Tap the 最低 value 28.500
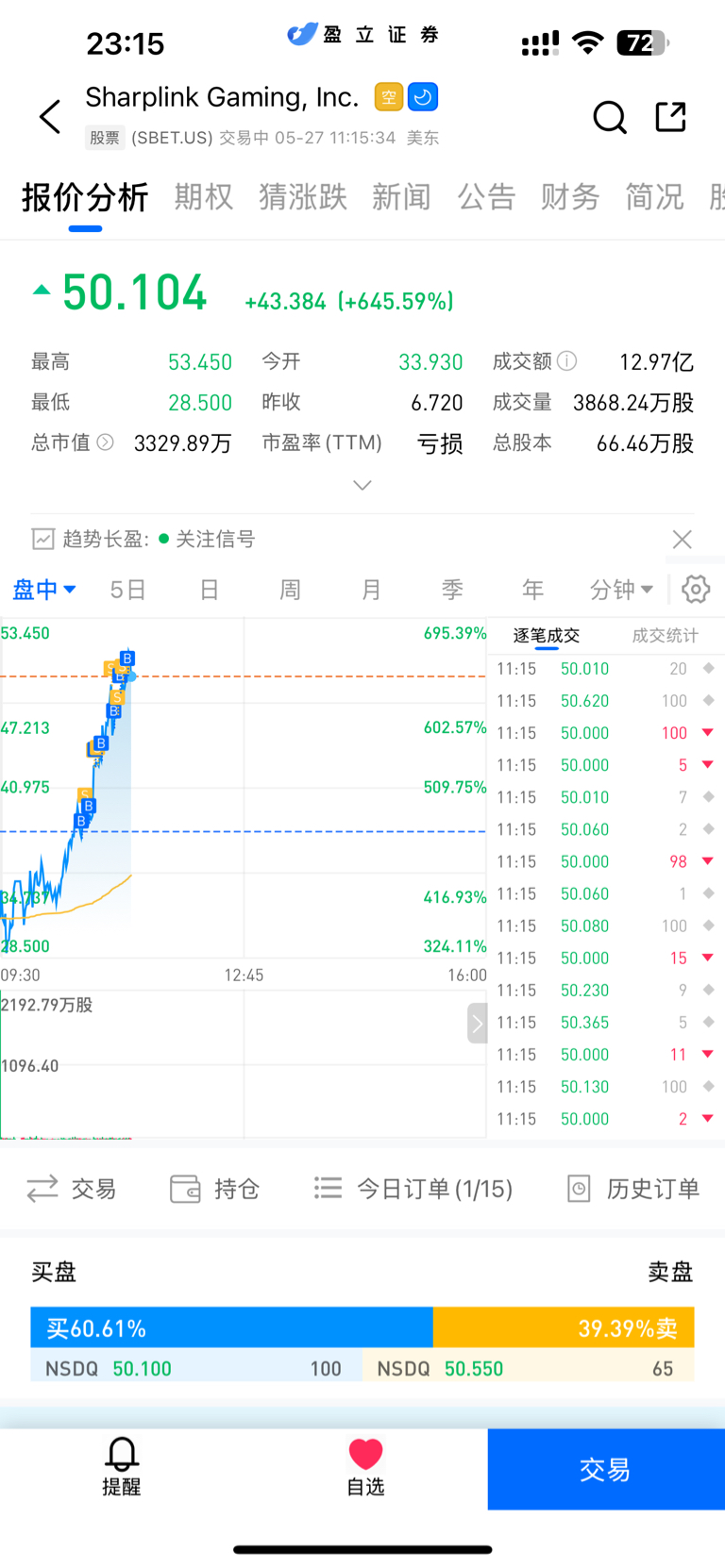The height and width of the screenshot is (1568, 725). pos(200,403)
